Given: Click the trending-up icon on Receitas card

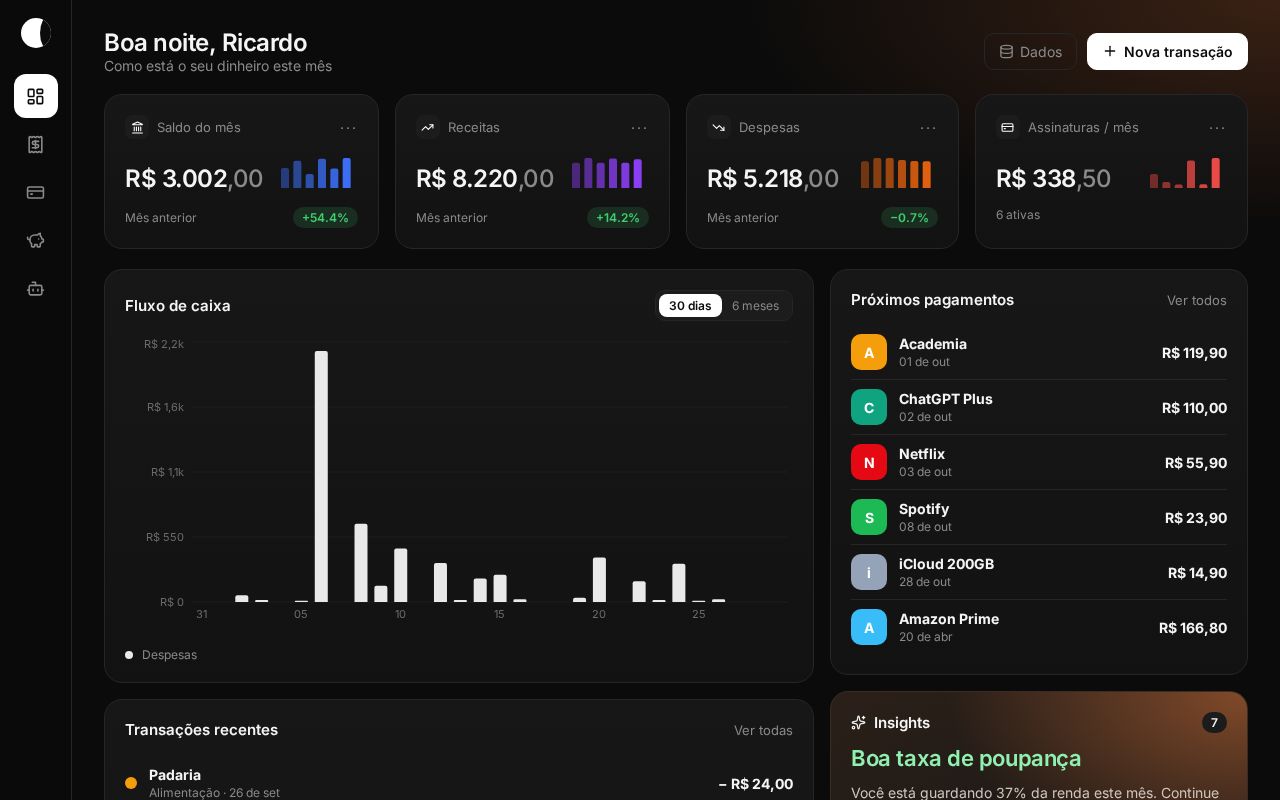Looking at the screenshot, I should 428,127.
